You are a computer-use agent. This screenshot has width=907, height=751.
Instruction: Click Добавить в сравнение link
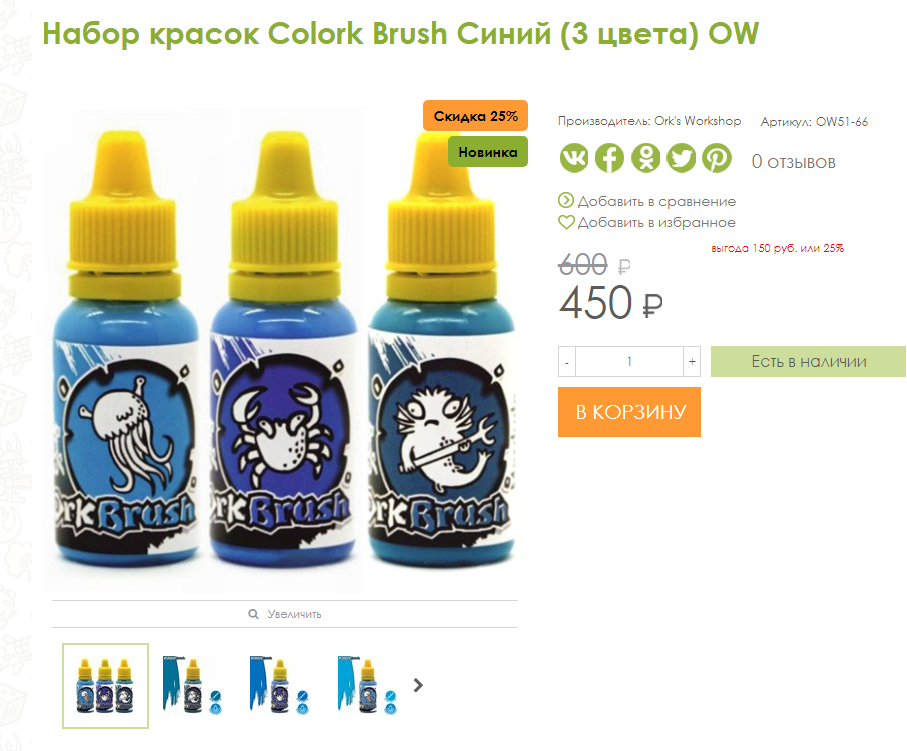click(657, 201)
